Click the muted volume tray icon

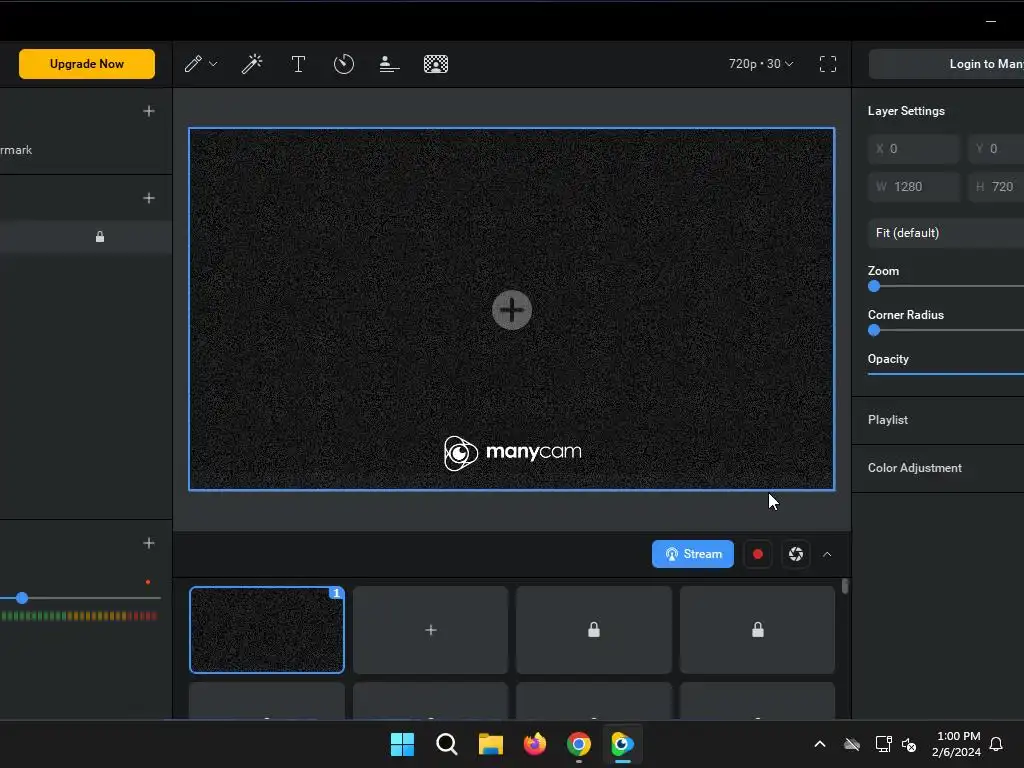909,744
